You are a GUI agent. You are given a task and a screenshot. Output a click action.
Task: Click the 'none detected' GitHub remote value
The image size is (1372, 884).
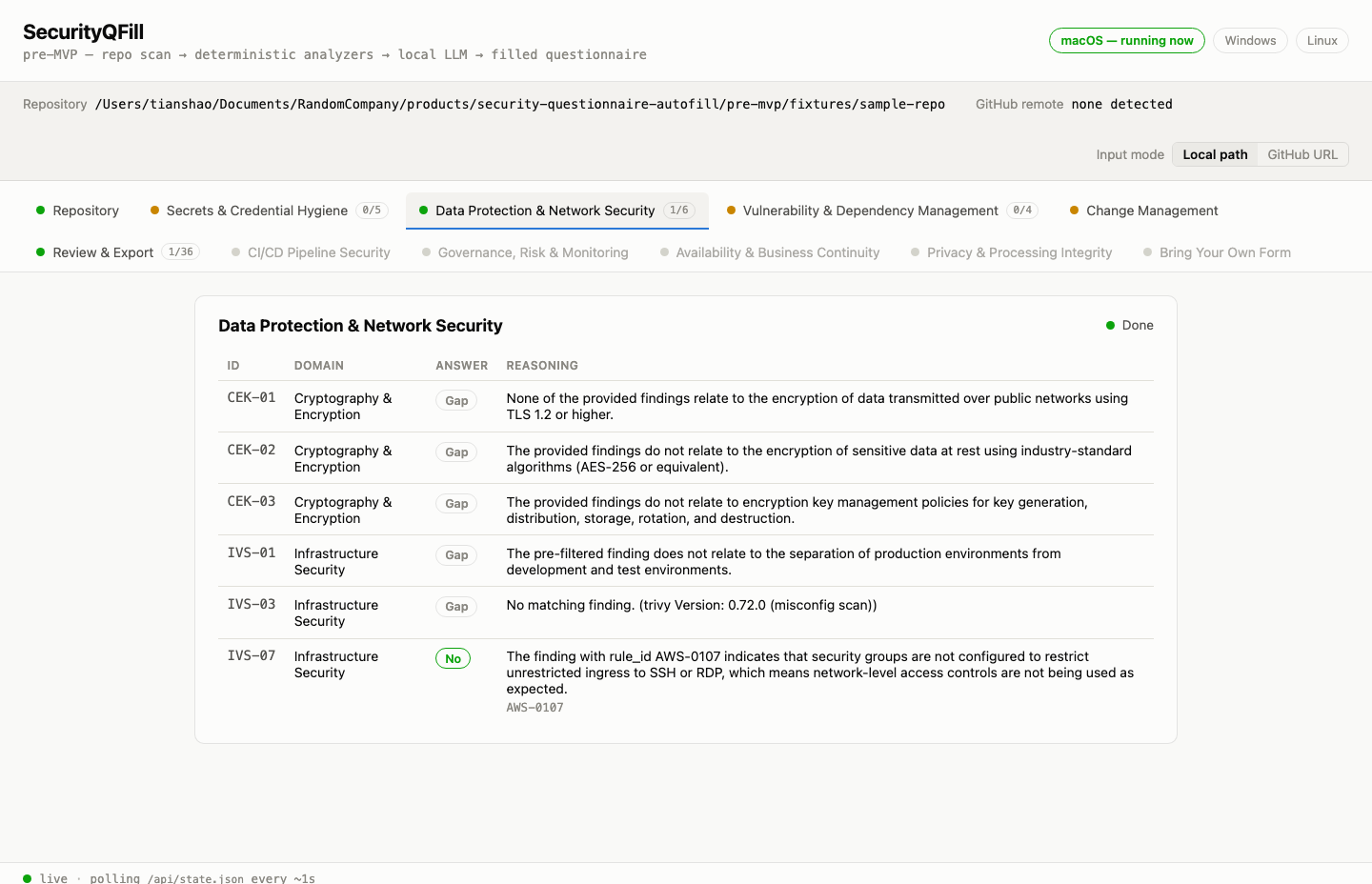(x=1121, y=104)
